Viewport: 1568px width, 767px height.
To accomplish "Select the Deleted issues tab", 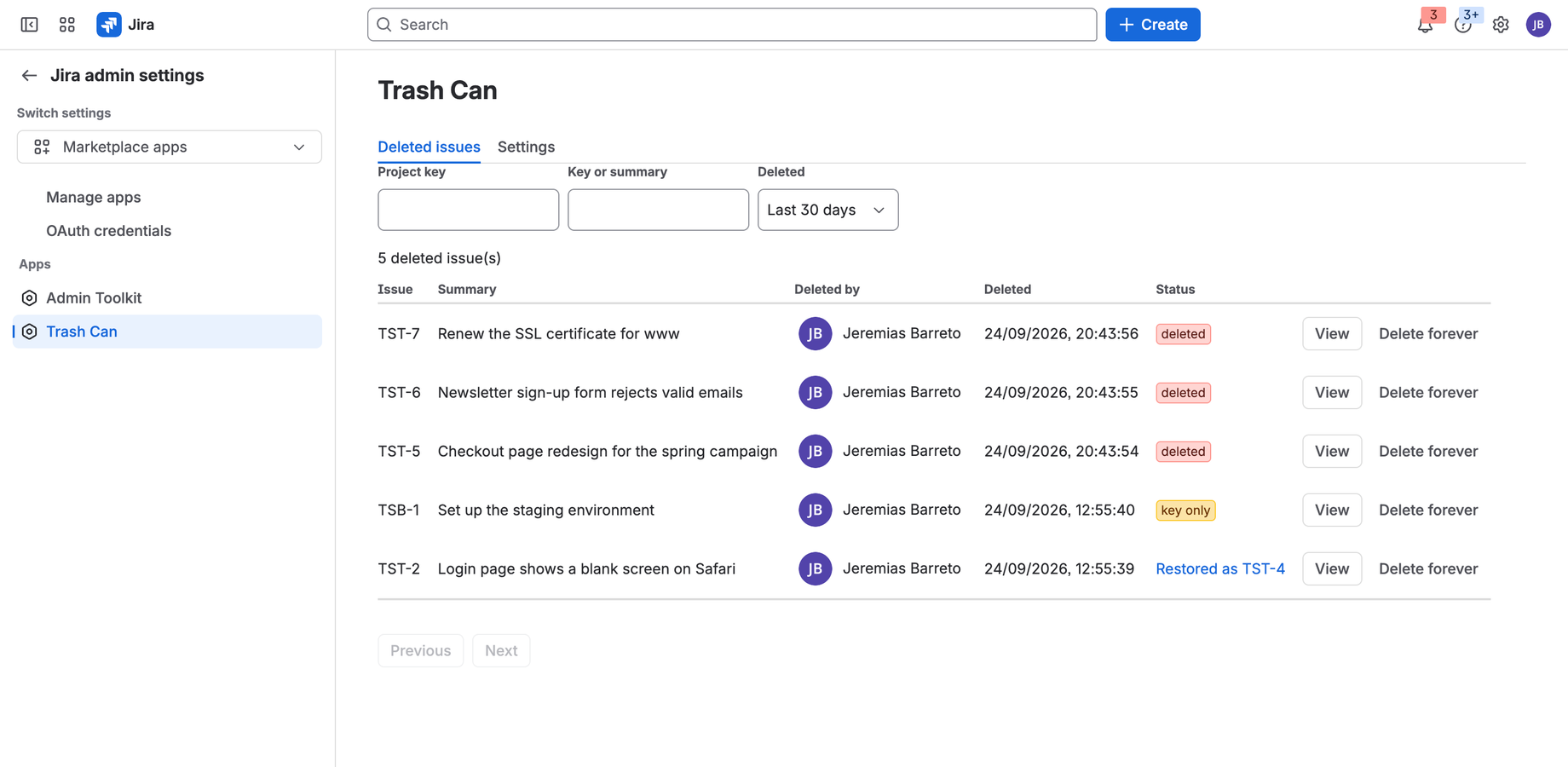I will (429, 147).
